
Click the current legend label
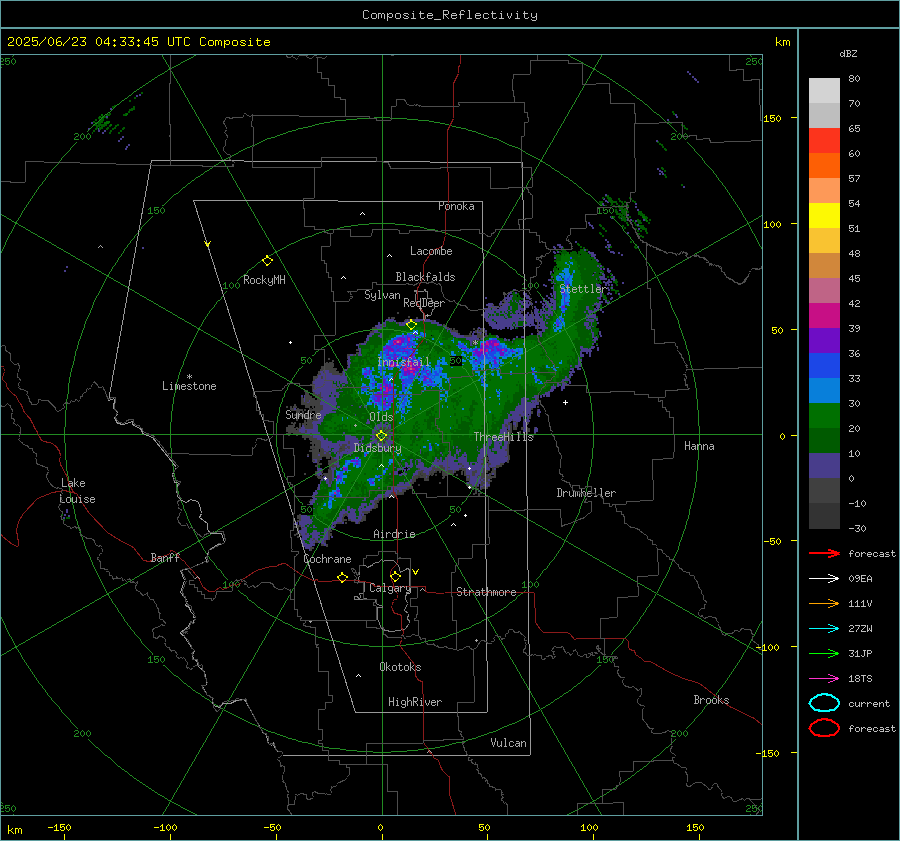(x=869, y=703)
